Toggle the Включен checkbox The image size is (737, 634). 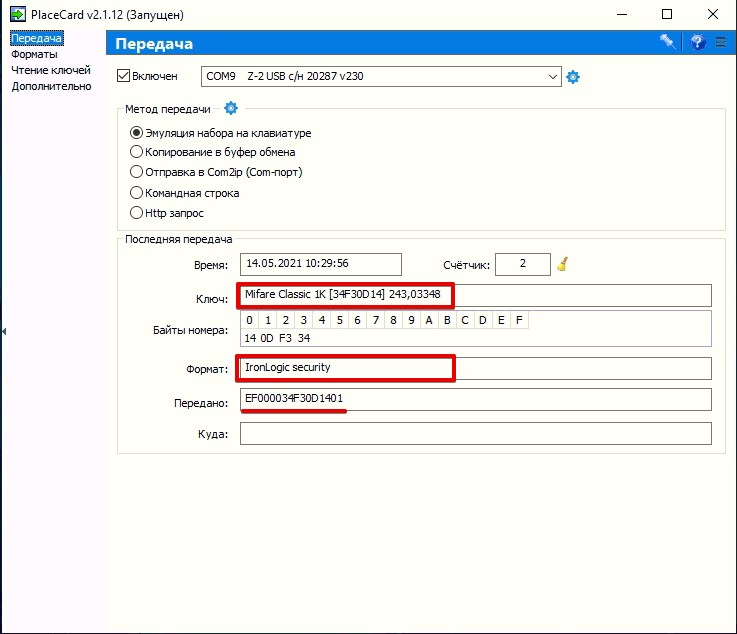pyautogui.click(x=124, y=76)
